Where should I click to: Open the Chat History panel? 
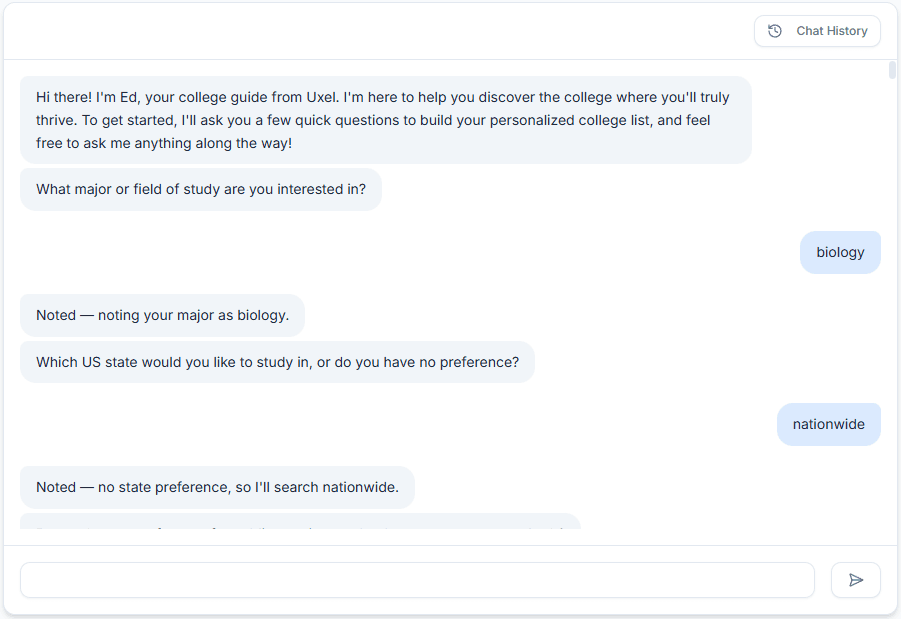pos(817,31)
